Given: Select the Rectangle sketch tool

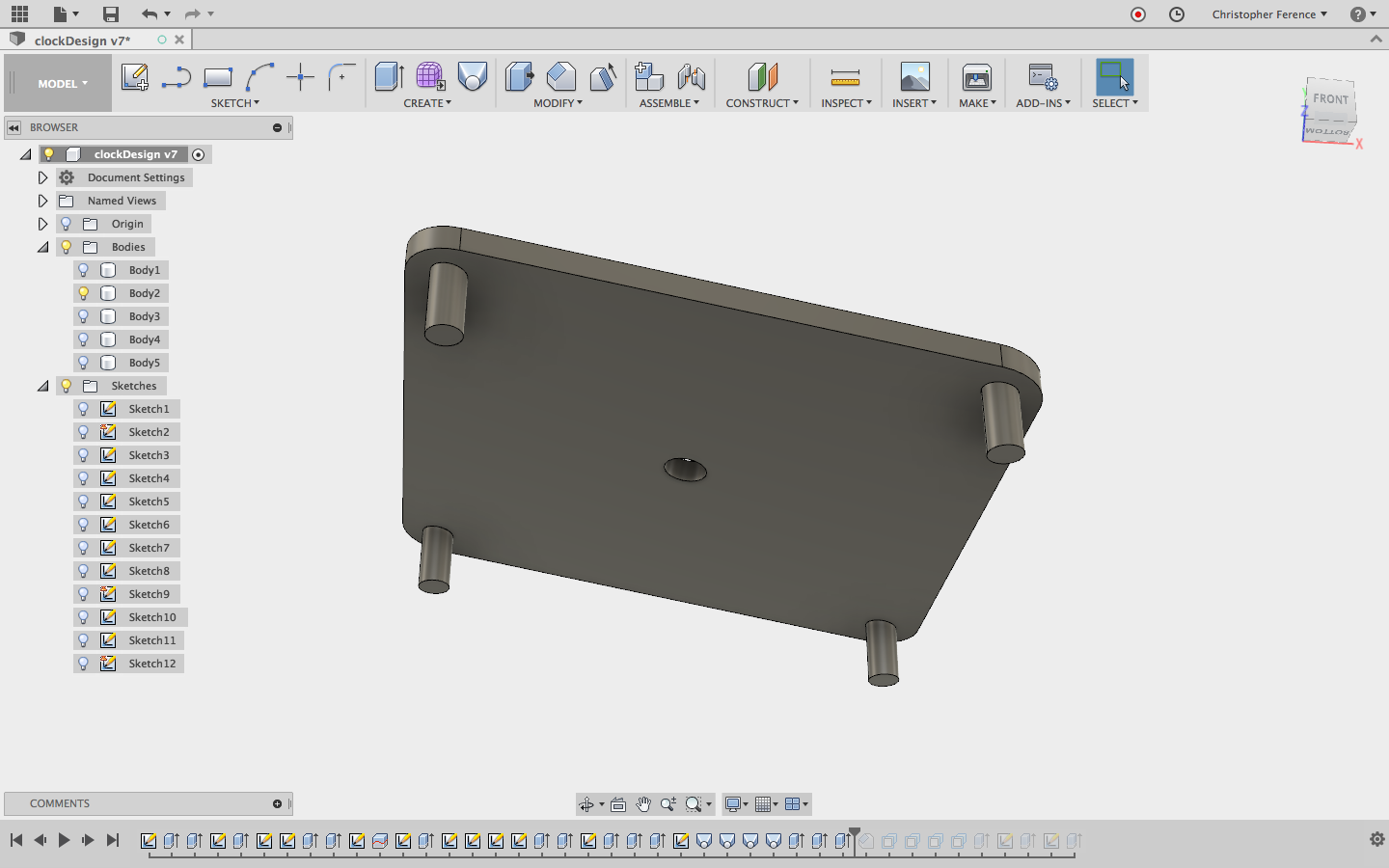Looking at the screenshot, I should coord(218,77).
